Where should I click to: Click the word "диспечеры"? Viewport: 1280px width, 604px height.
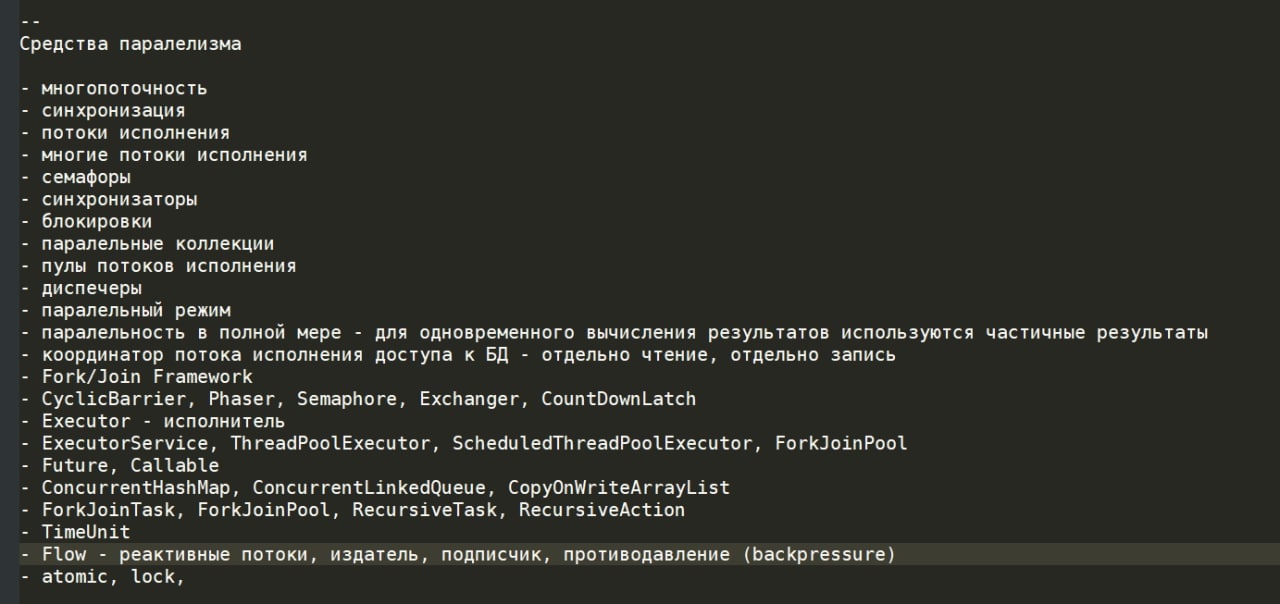91,288
